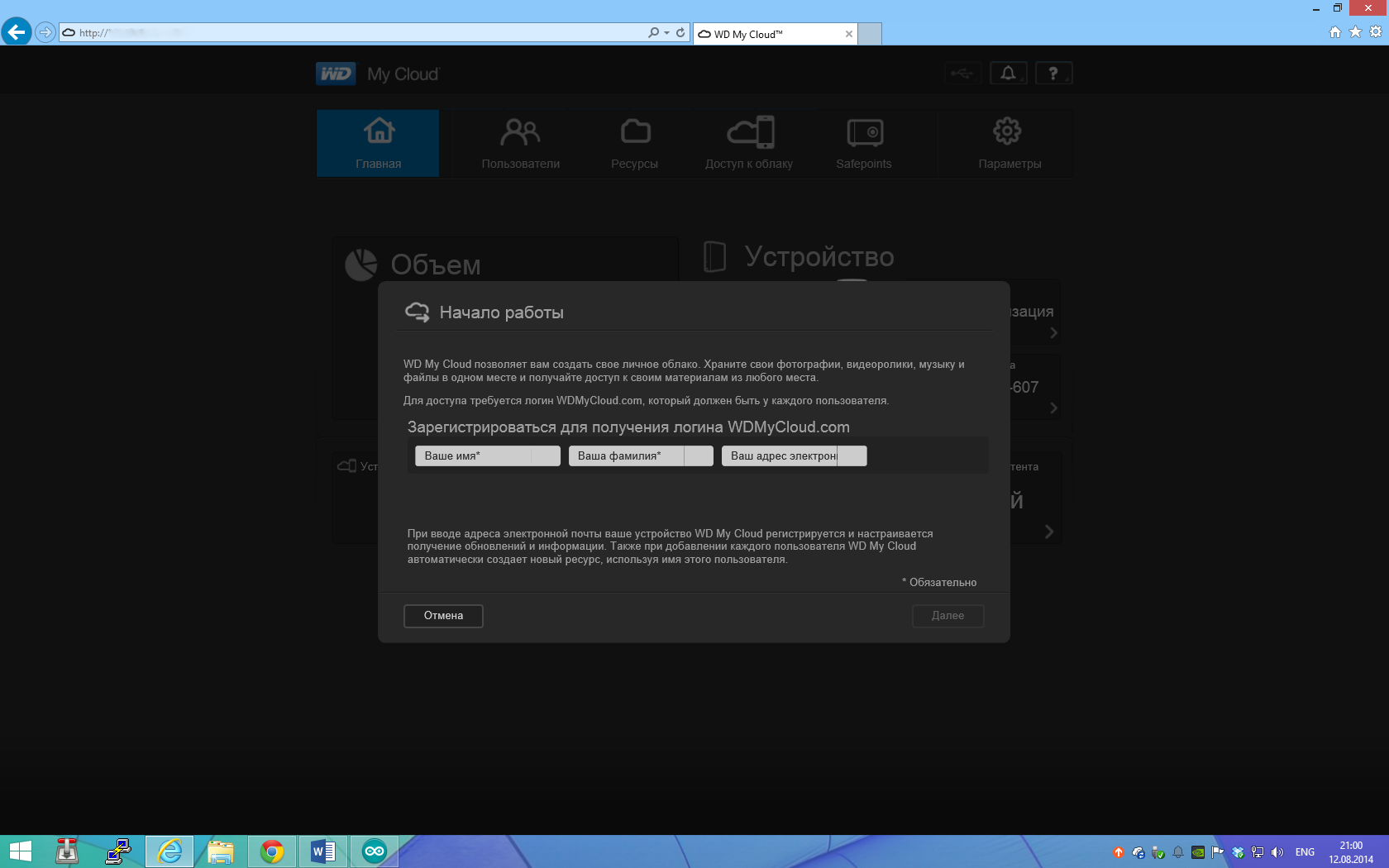1389x868 pixels.
Task: Open the browser favorites star icon
Action: click(x=1355, y=32)
